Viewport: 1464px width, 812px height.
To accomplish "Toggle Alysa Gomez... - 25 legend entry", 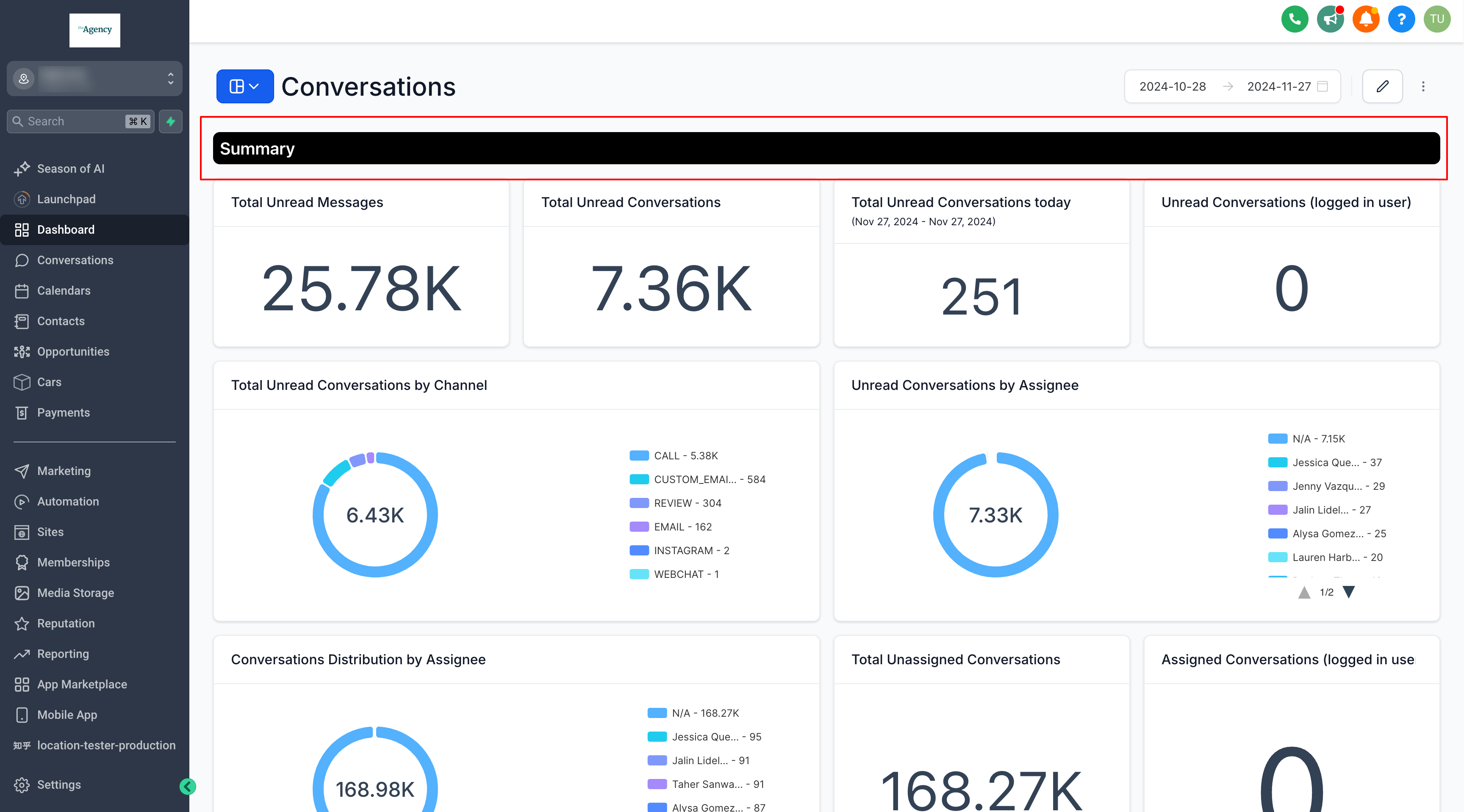I will pyautogui.click(x=1327, y=534).
